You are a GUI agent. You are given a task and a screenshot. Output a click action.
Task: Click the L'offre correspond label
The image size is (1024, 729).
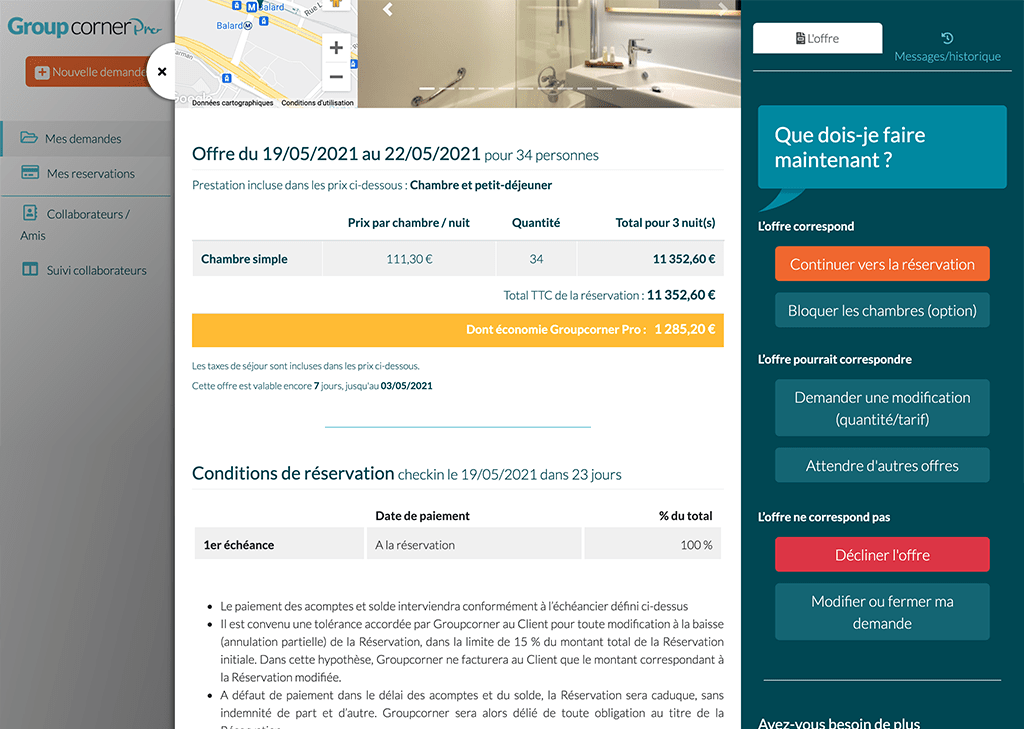pyautogui.click(x=806, y=227)
